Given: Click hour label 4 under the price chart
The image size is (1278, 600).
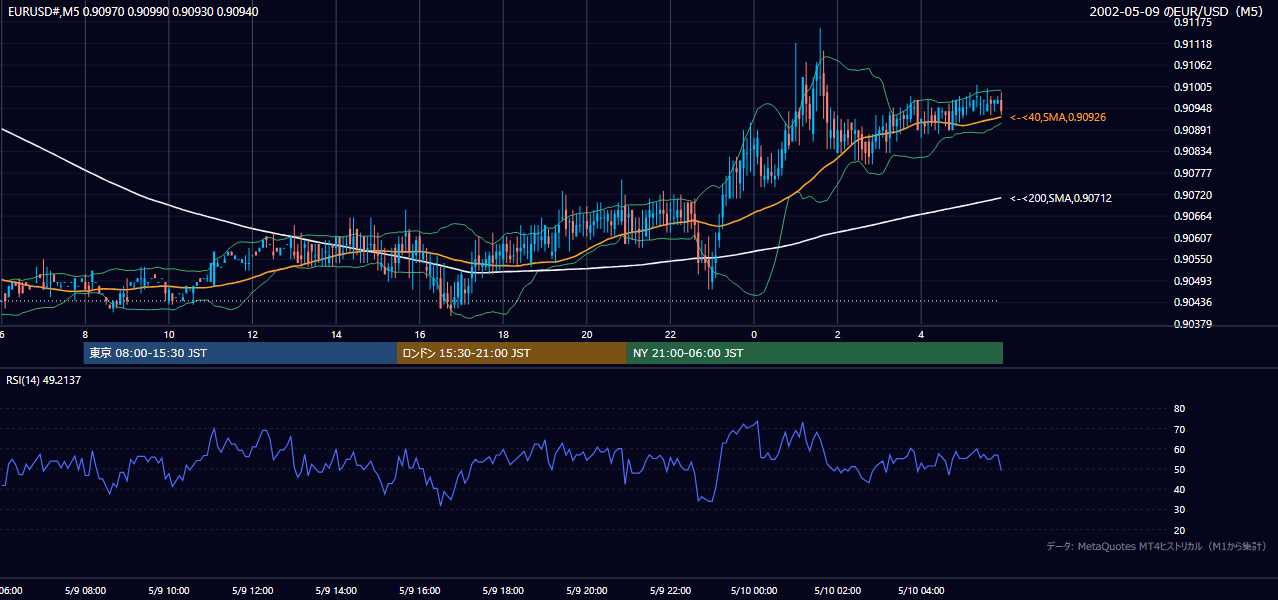Looking at the screenshot, I should [x=922, y=334].
